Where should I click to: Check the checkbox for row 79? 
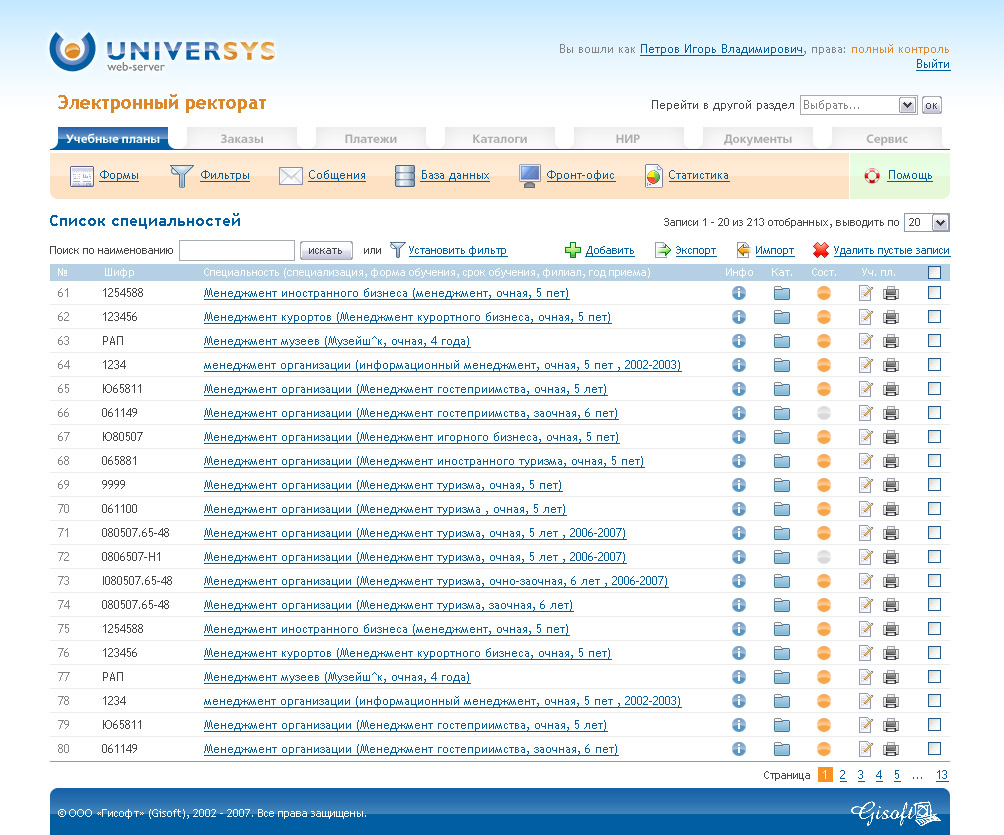tap(934, 725)
